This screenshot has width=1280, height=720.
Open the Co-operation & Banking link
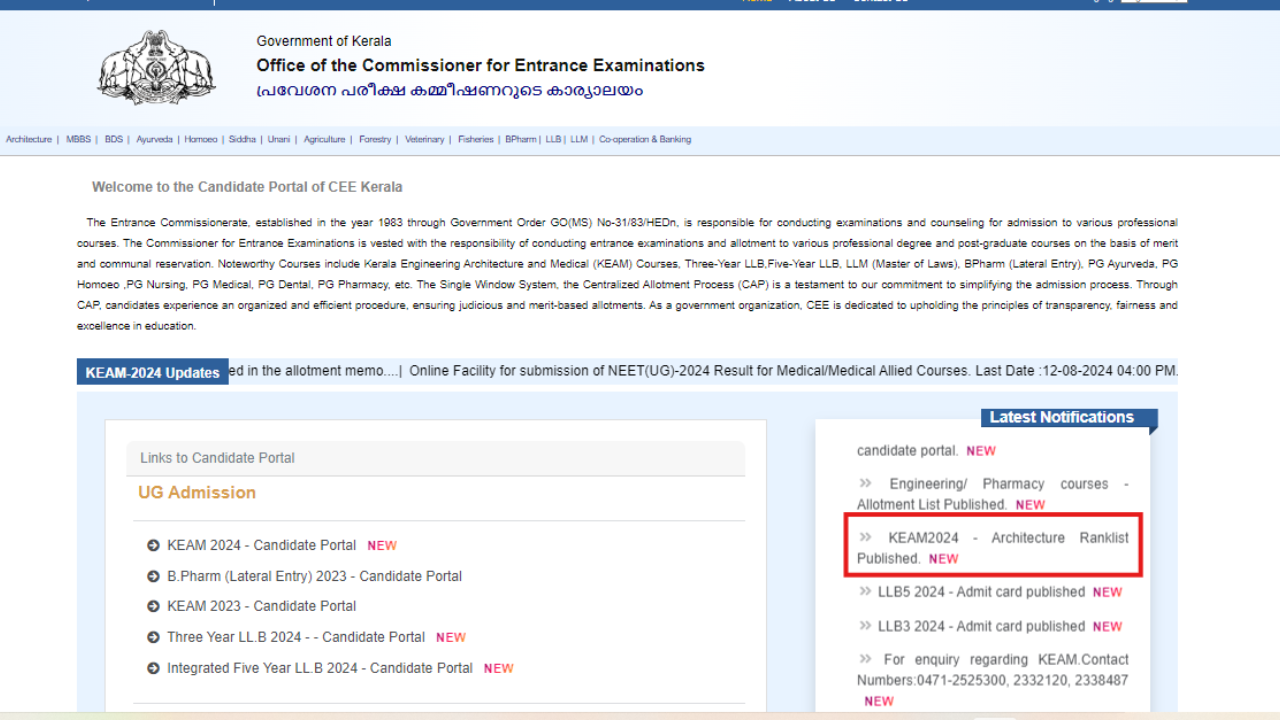coord(645,140)
